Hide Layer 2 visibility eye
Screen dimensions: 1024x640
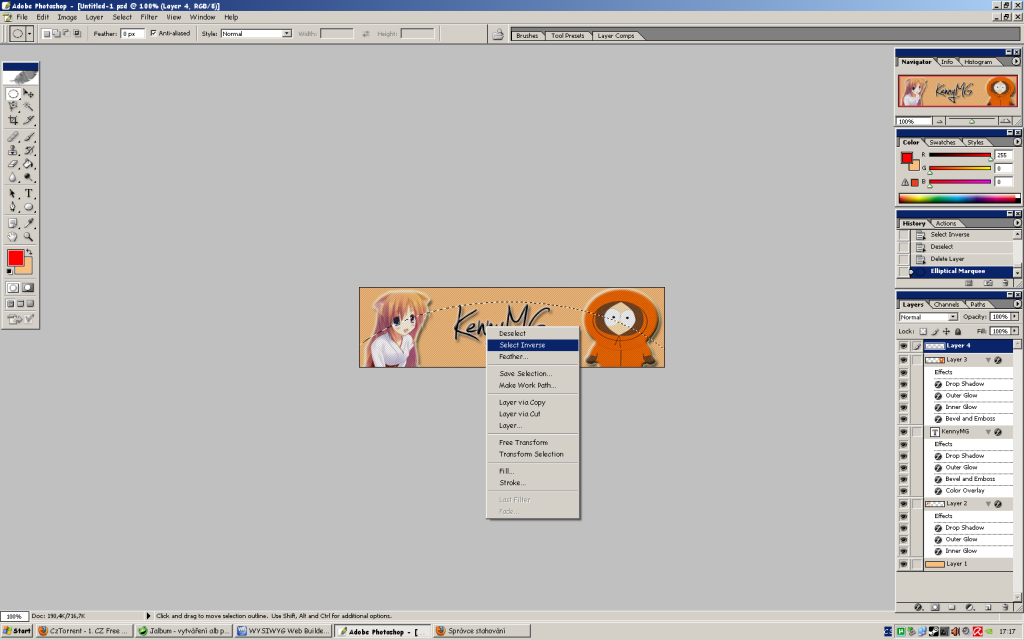(x=903, y=504)
